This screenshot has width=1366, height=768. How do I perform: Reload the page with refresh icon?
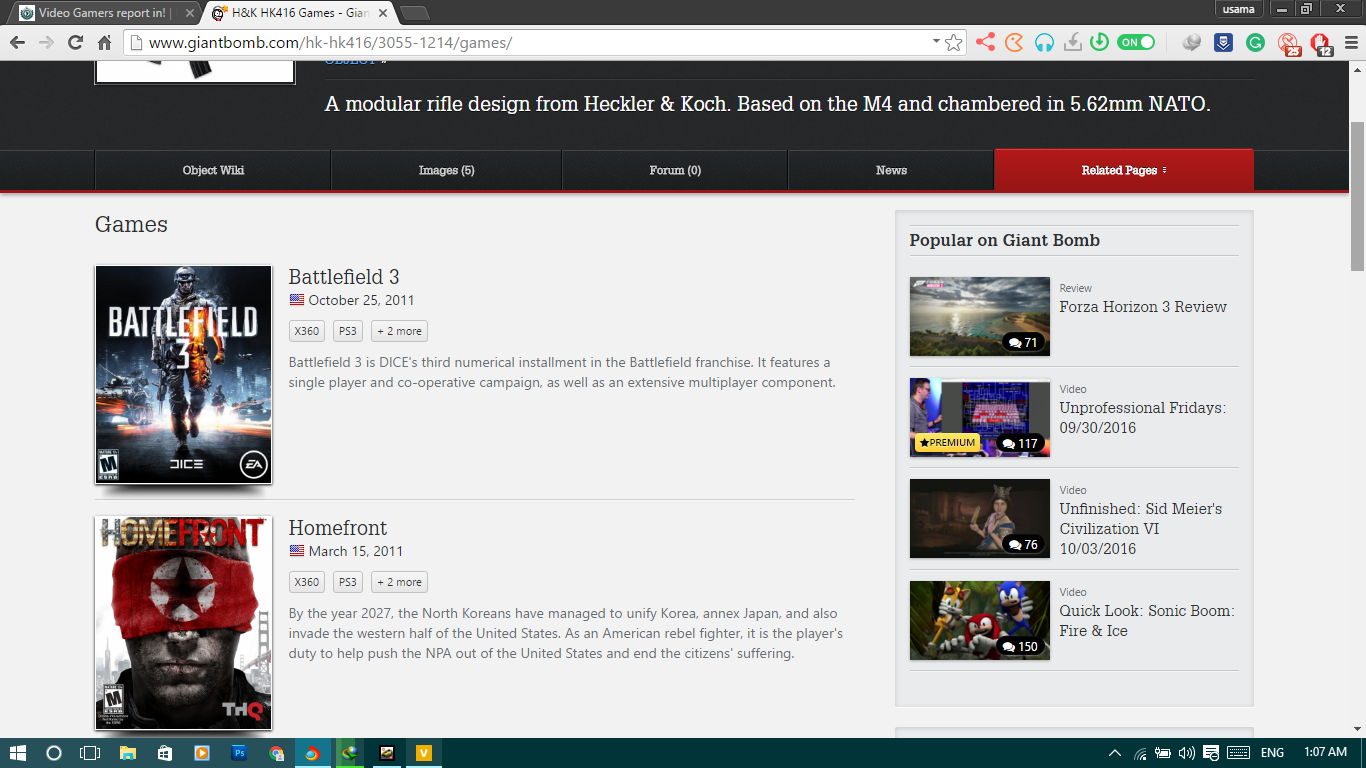click(x=75, y=42)
